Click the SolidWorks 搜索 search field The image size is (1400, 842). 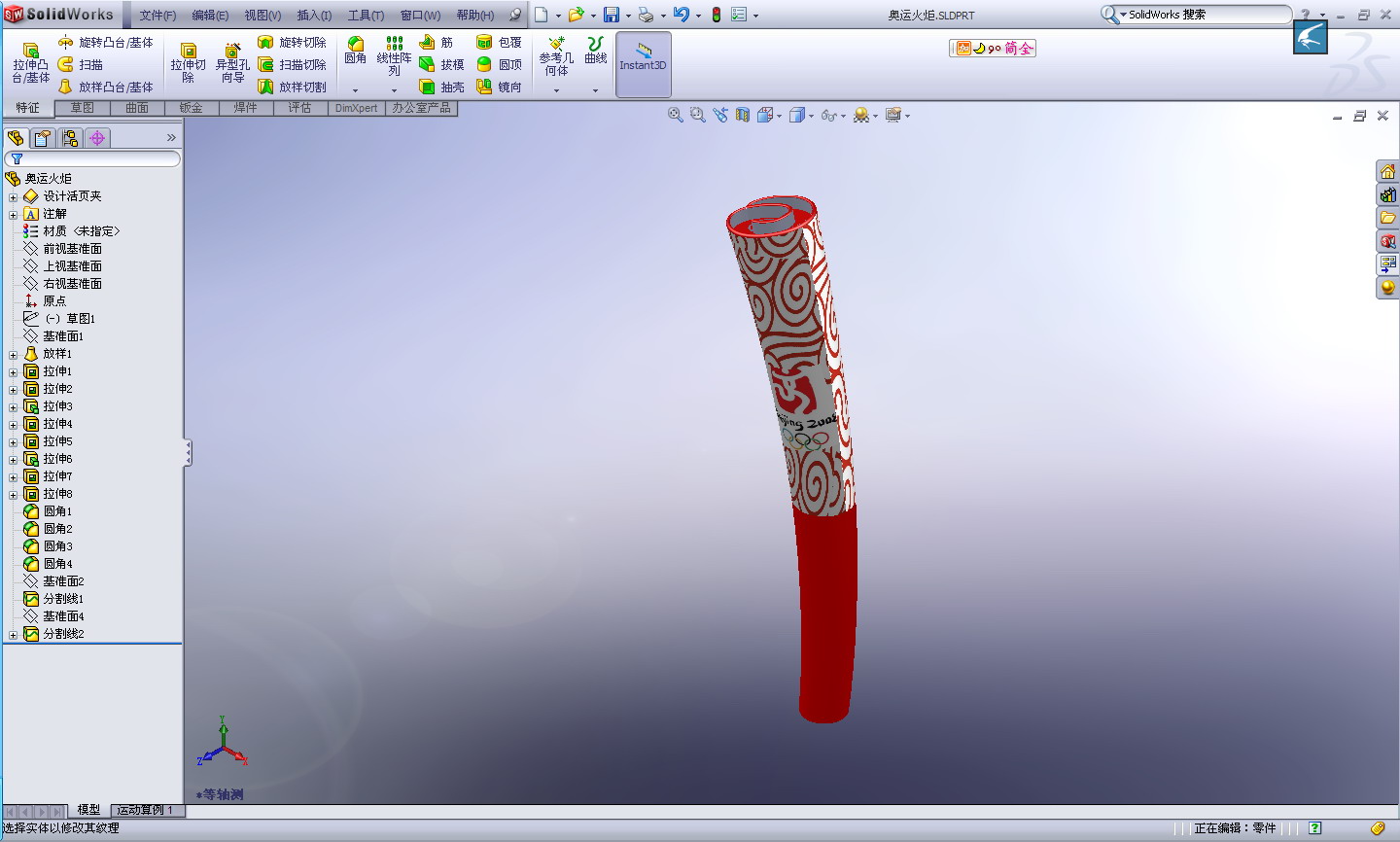click(x=1207, y=15)
